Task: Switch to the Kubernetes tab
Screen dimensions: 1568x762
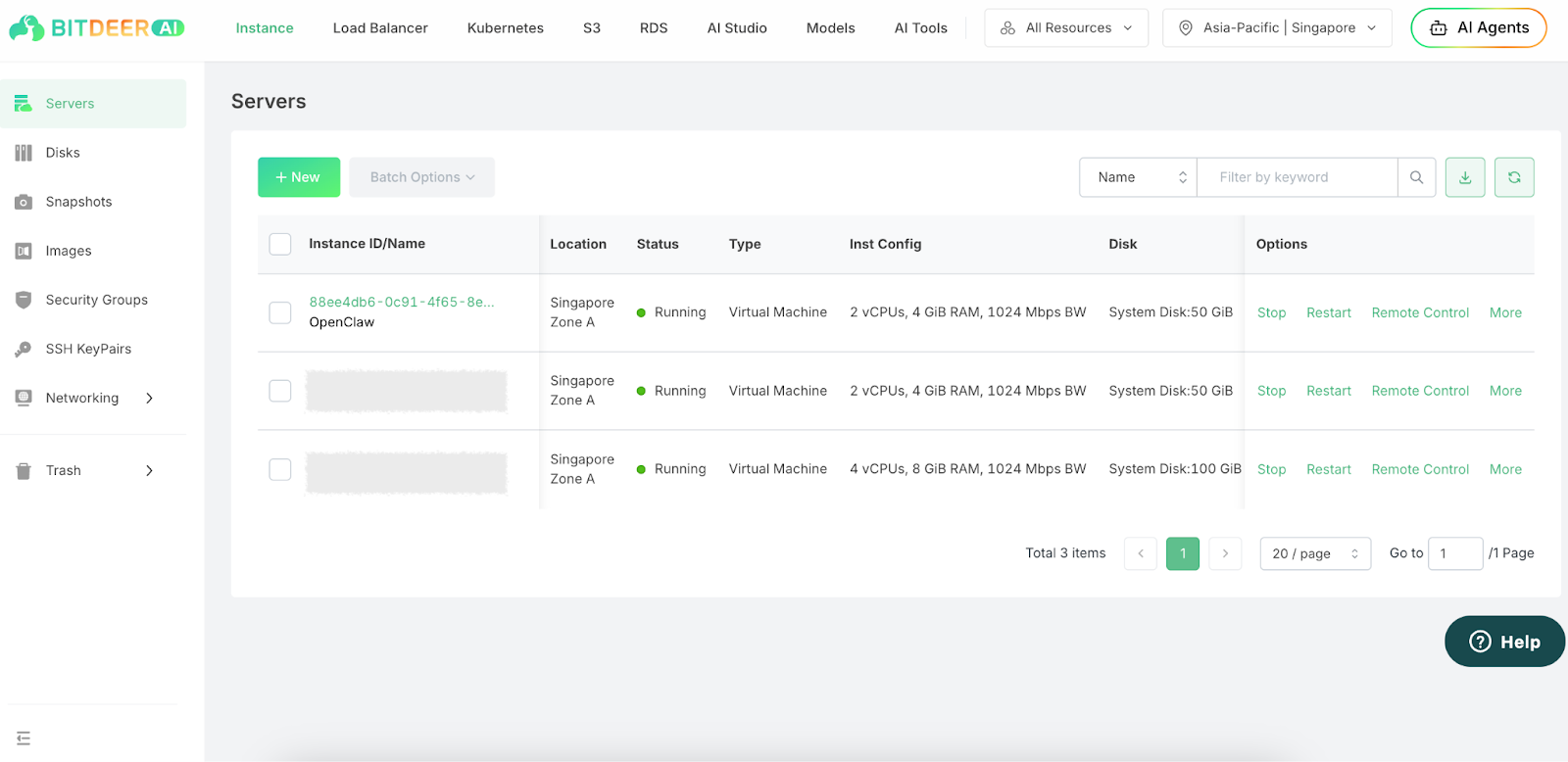Action: coord(505,28)
